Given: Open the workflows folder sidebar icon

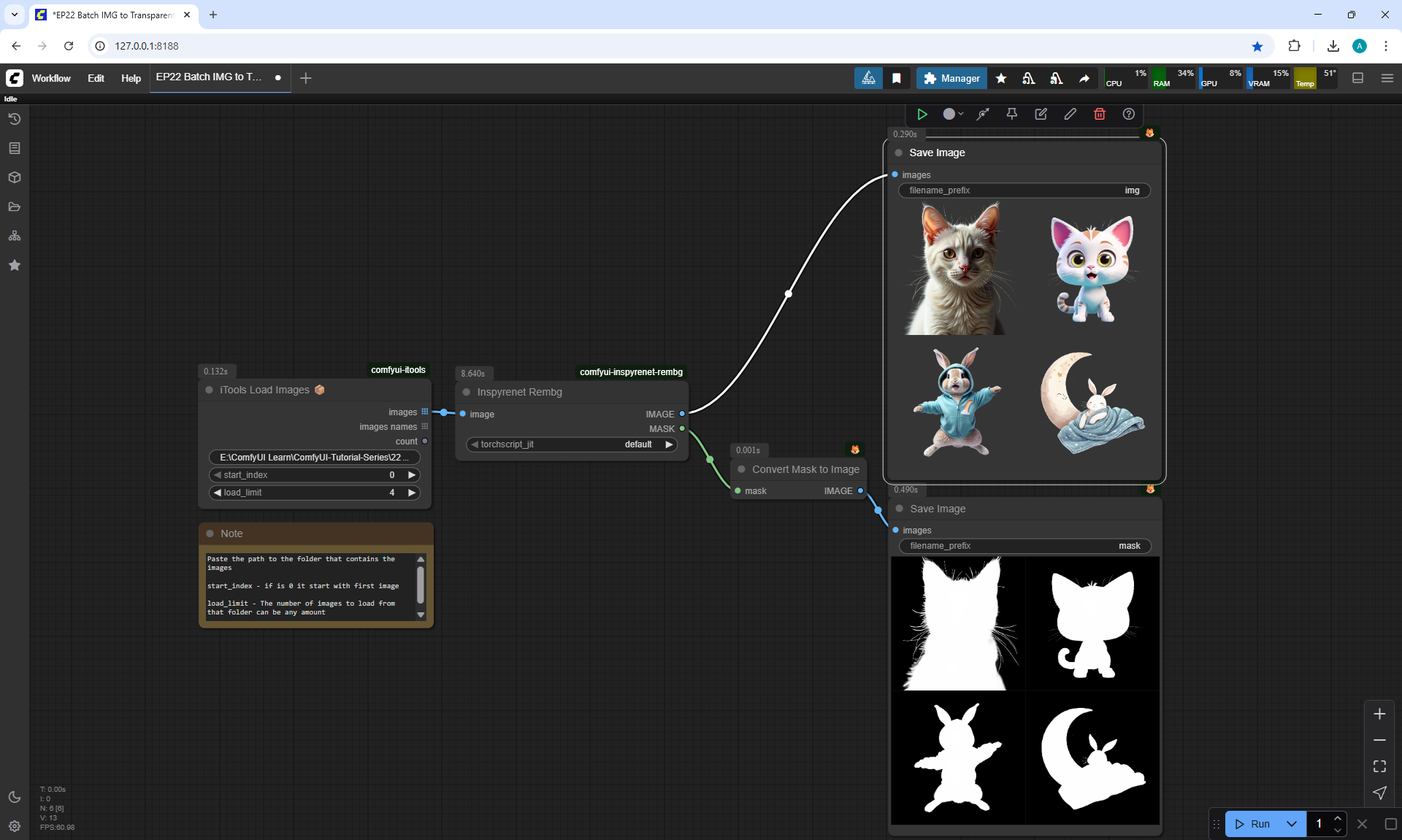Looking at the screenshot, I should 15,207.
